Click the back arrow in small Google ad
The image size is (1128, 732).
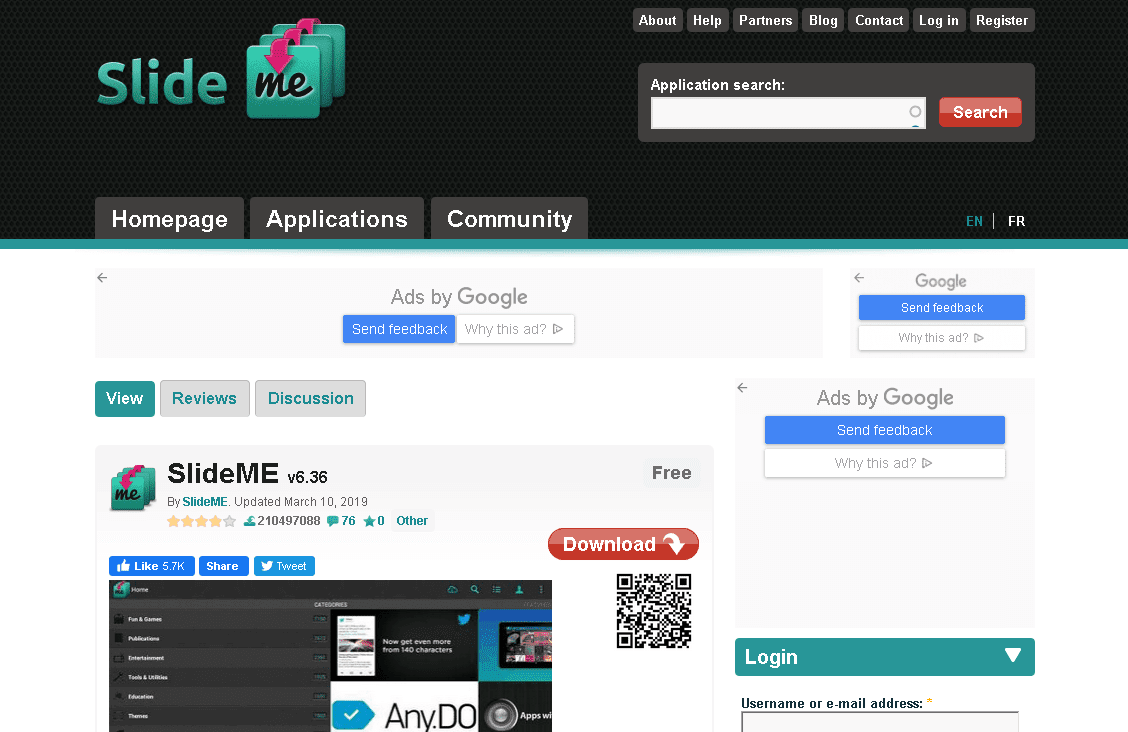[x=859, y=278]
